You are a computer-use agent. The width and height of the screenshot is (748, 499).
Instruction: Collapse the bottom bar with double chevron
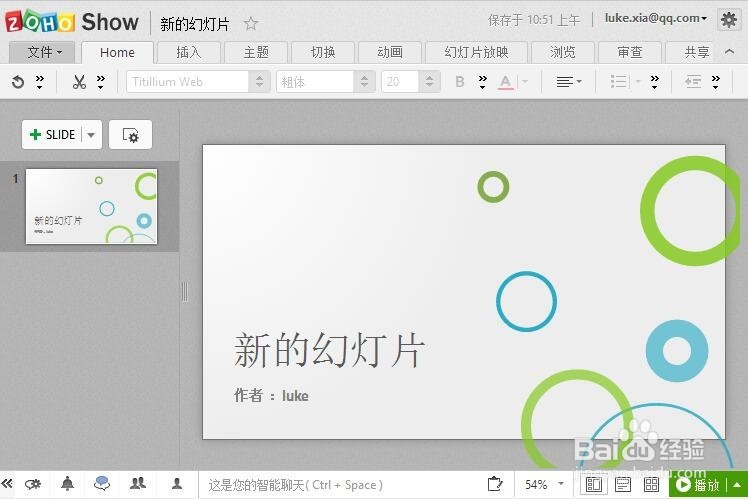coord(7,484)
